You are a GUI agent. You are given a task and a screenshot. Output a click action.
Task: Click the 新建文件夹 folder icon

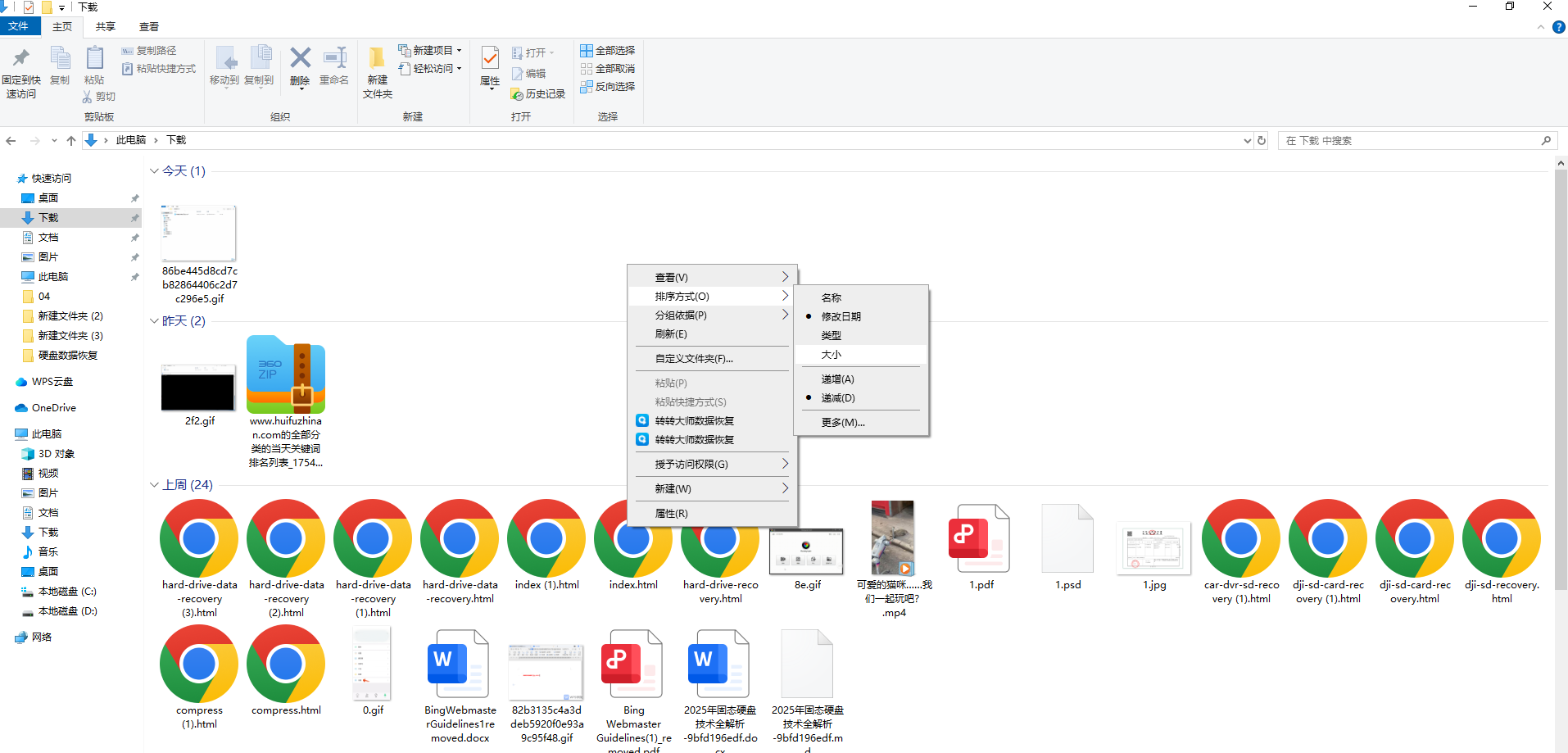click(377, 58)
